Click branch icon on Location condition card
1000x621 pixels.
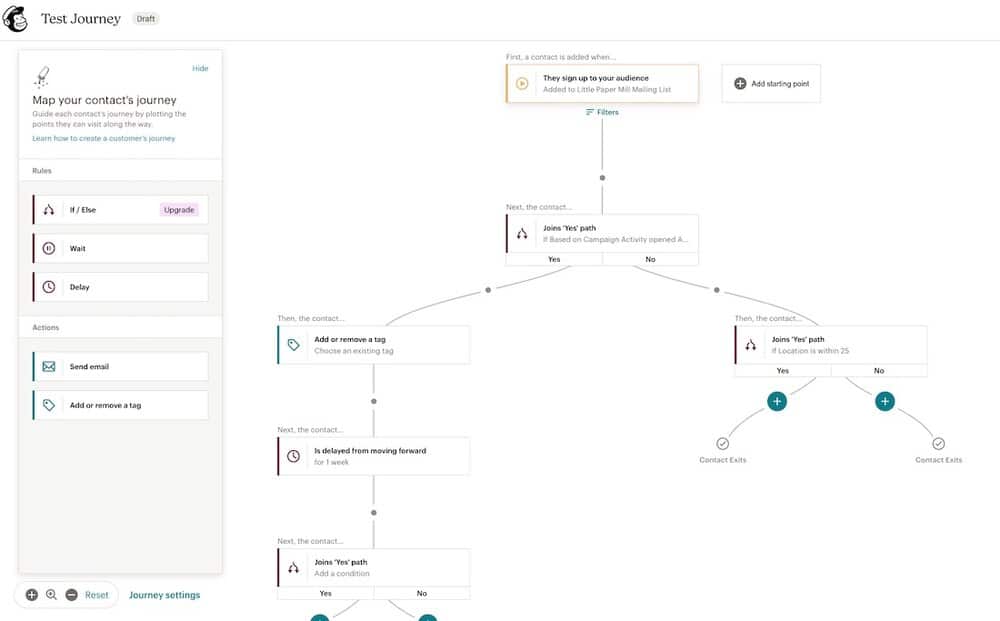tap(751, 345)
